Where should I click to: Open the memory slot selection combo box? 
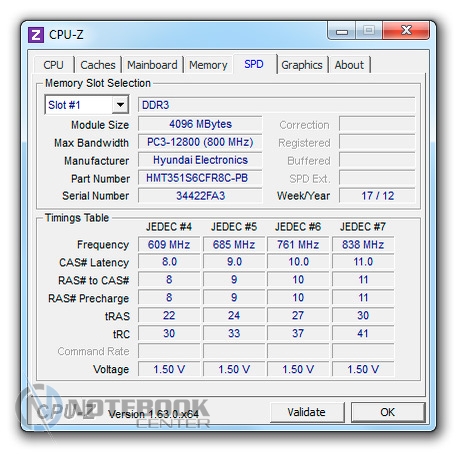pyautogui.click(x=87, y=105)
